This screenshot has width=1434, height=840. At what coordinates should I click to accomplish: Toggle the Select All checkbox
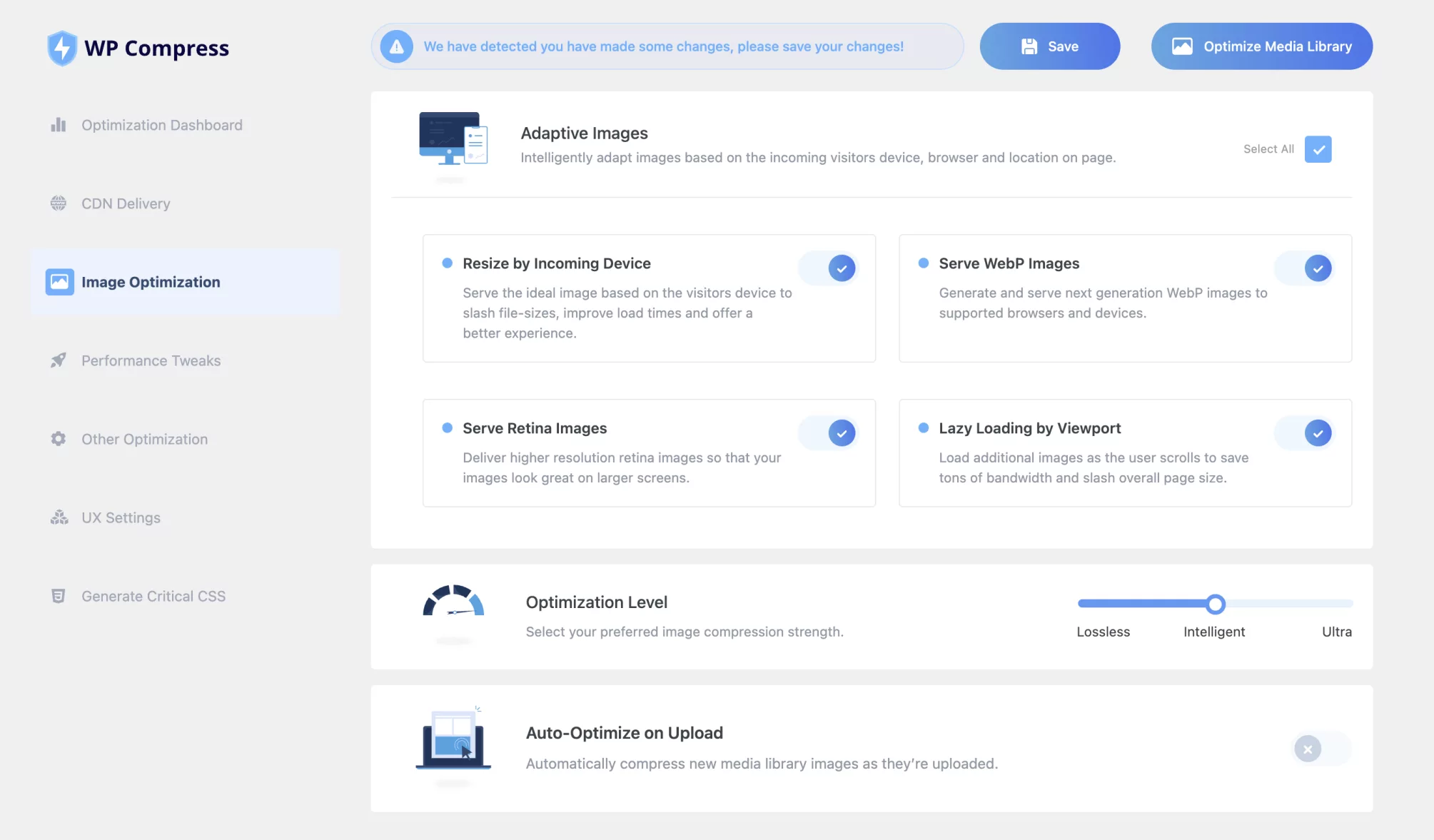[1318, 149]
